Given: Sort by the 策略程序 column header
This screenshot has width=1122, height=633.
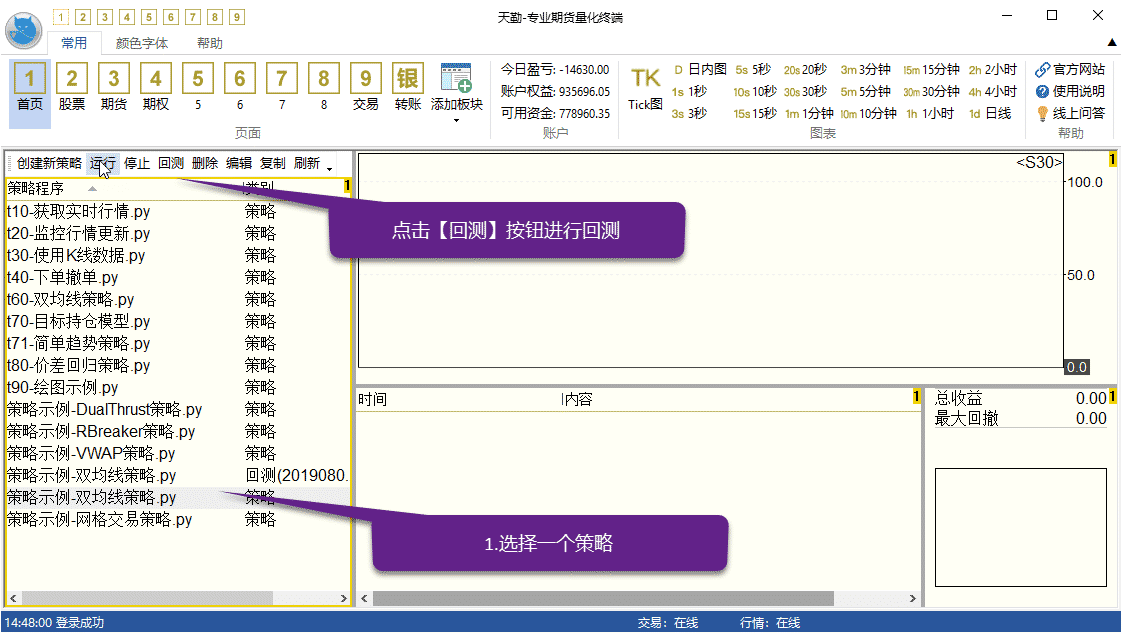Looking at the screenshot, I should [36, 187].
